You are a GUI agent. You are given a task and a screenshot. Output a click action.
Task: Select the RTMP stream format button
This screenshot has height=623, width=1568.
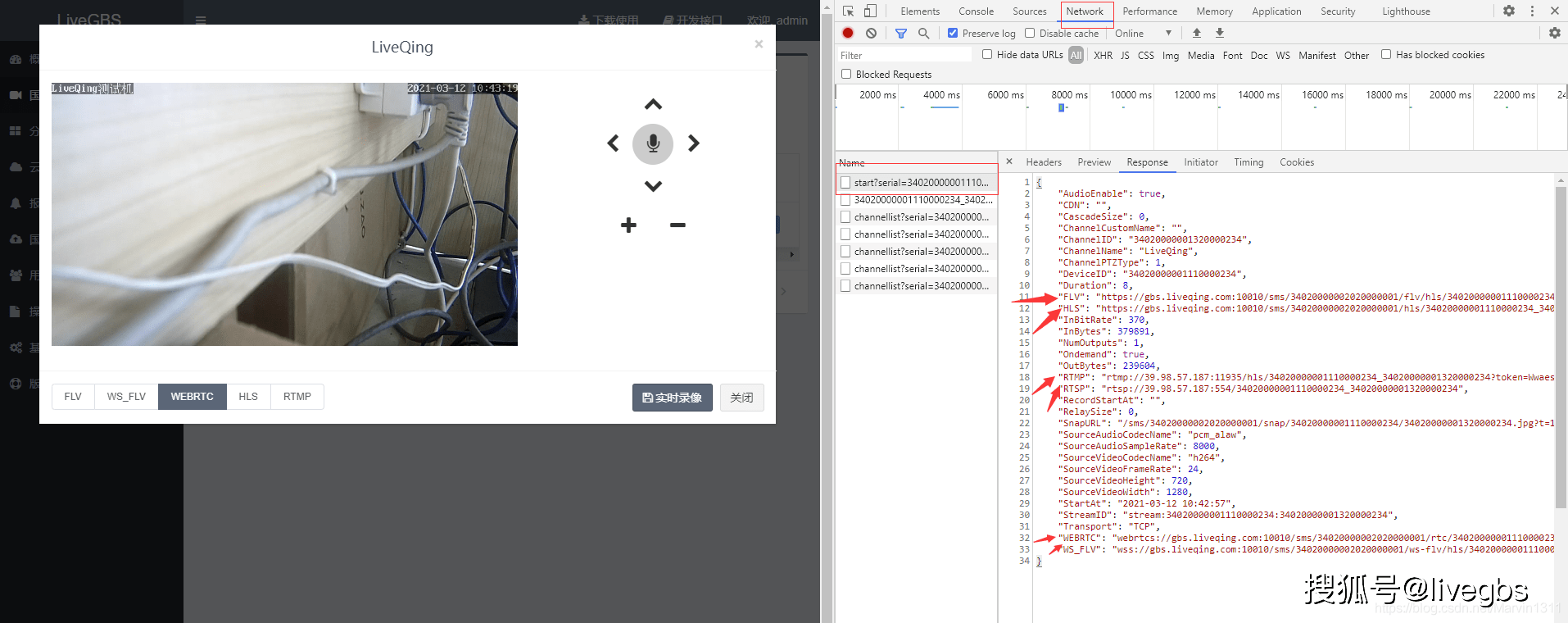297,397
